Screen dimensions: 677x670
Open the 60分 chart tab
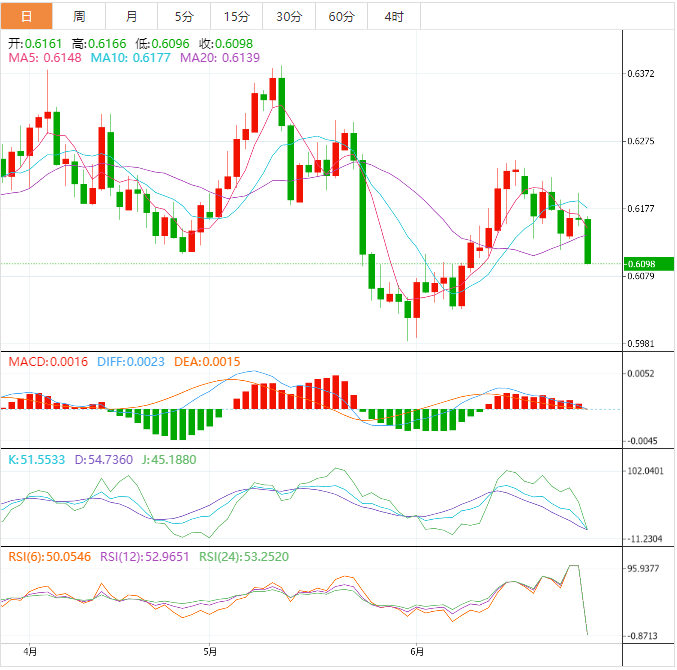pos(341,16)
